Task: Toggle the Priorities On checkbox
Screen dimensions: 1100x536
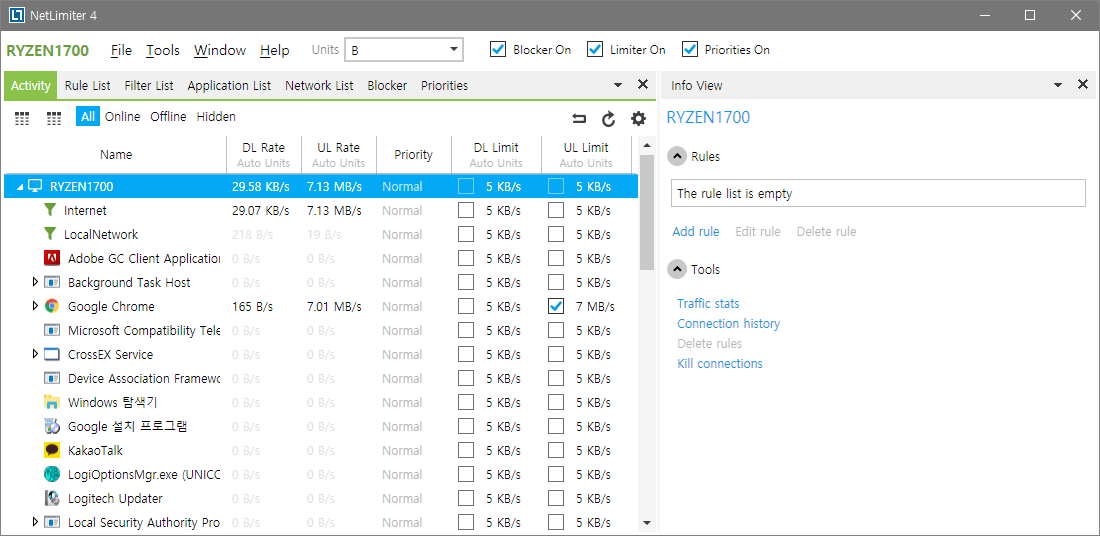Action: 690,50
